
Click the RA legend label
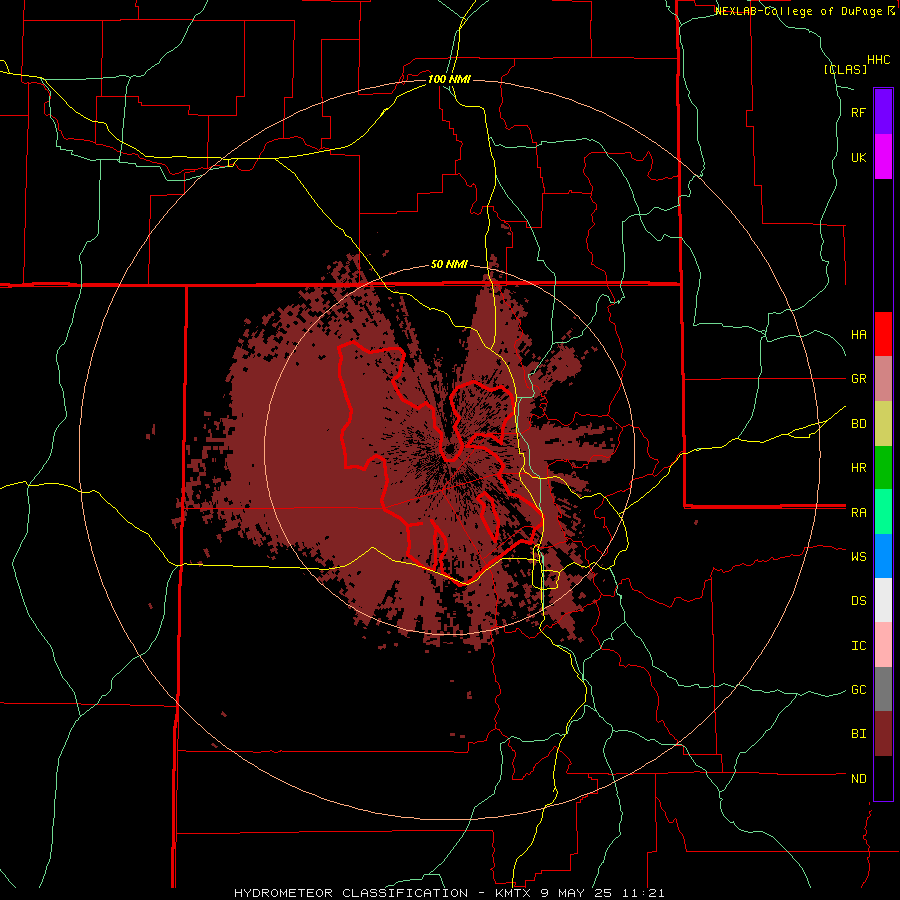tap(859, 513)
